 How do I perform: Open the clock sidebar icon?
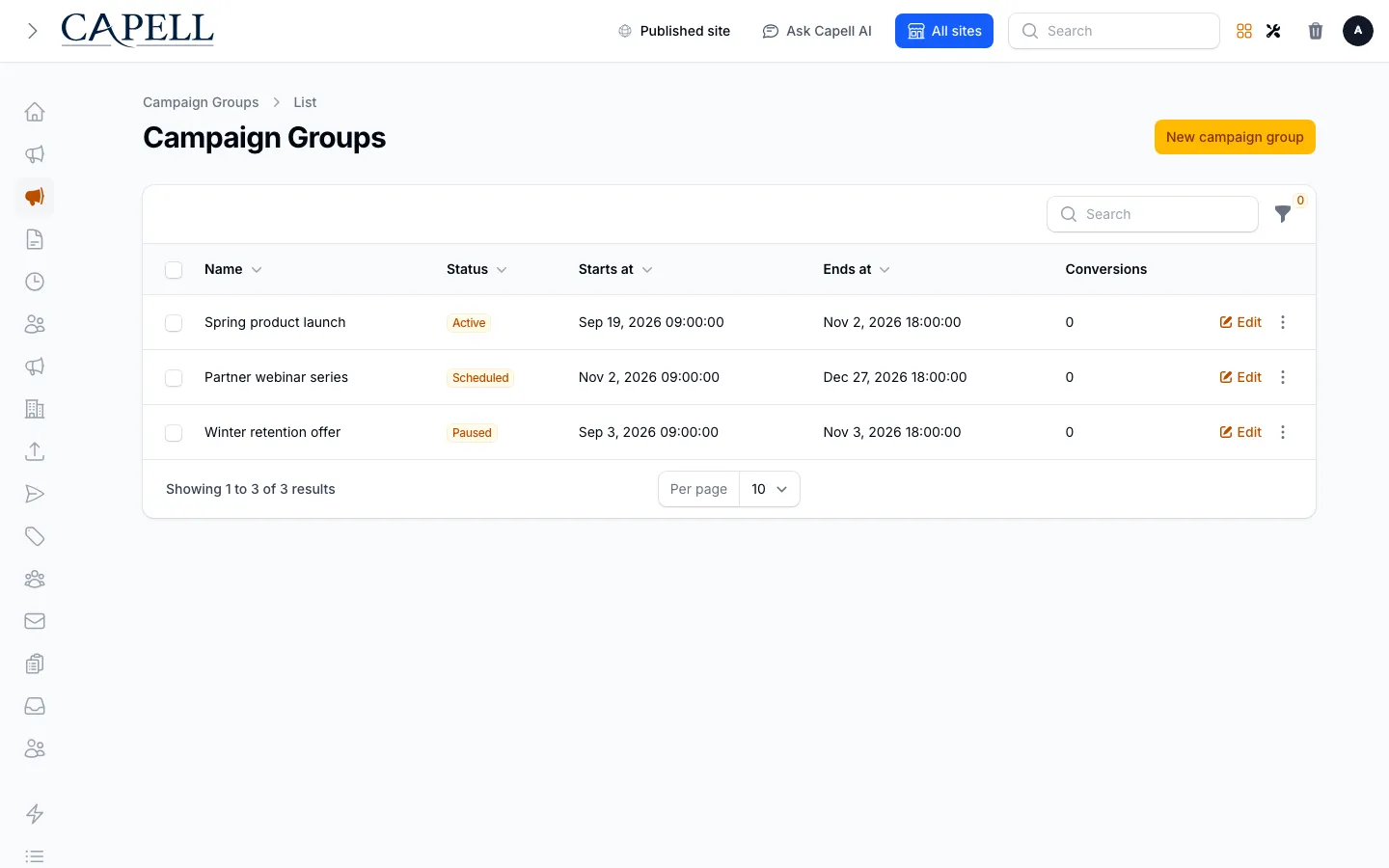pos(35,282)
